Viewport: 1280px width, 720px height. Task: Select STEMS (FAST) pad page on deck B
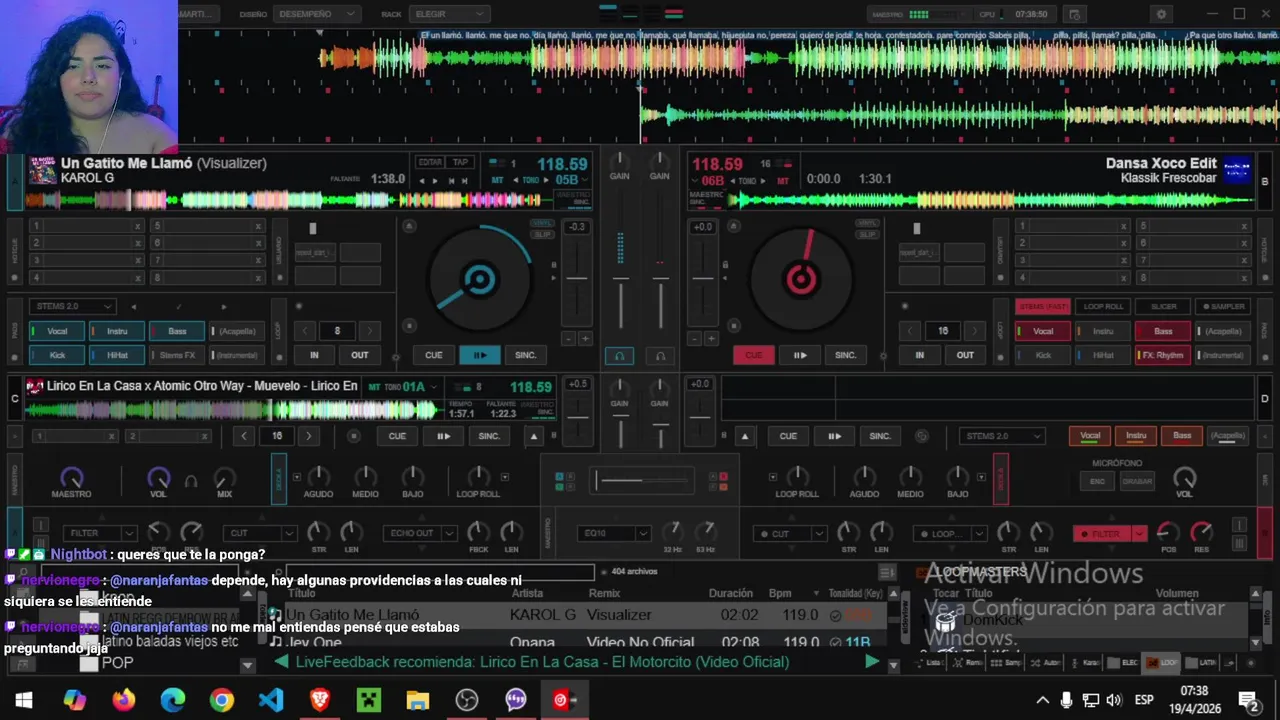pyautogui.click(x=1043, y=306)
